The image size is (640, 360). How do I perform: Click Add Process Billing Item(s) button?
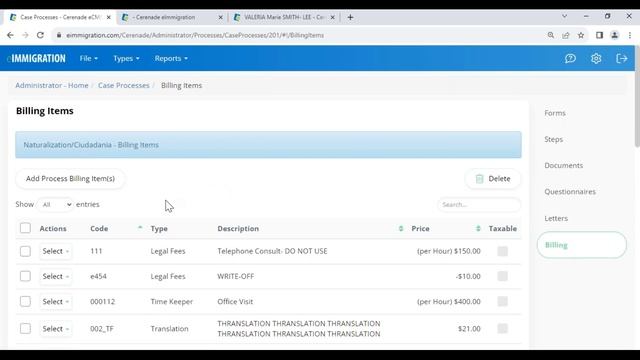pos(70,179)
